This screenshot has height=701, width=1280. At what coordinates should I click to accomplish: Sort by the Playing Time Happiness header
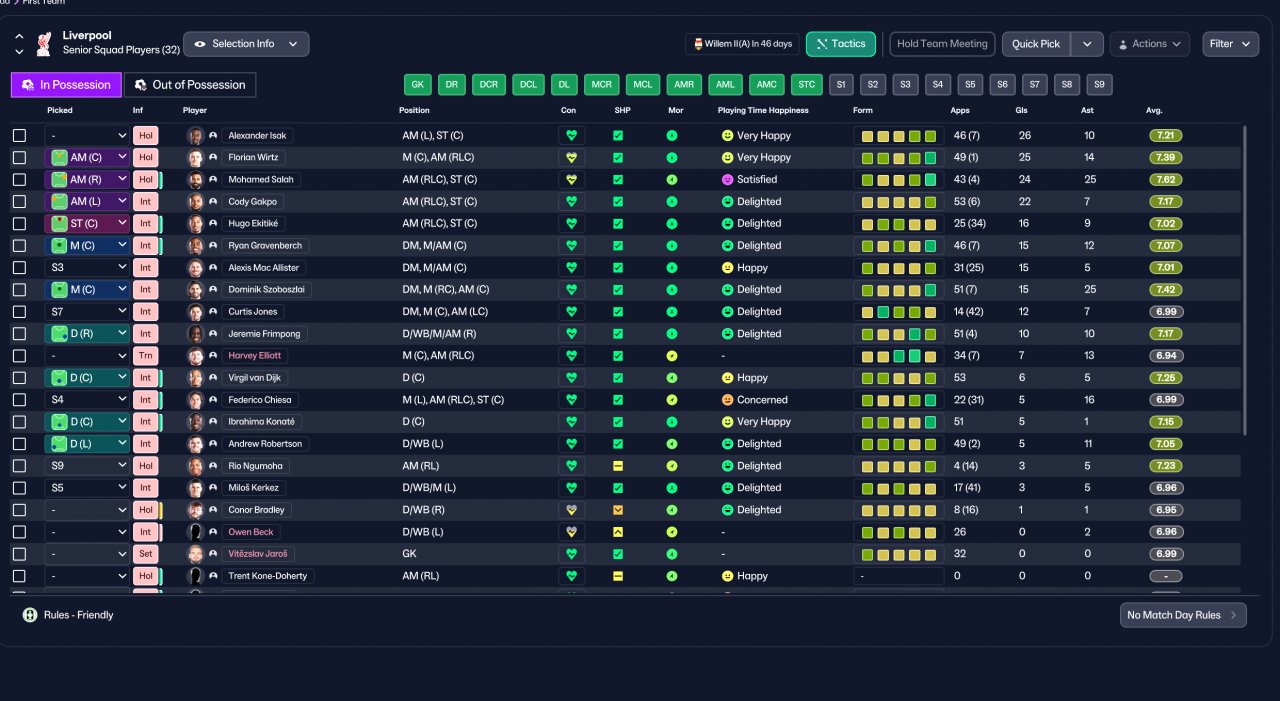pyautogui.click(x=763, y=110)
